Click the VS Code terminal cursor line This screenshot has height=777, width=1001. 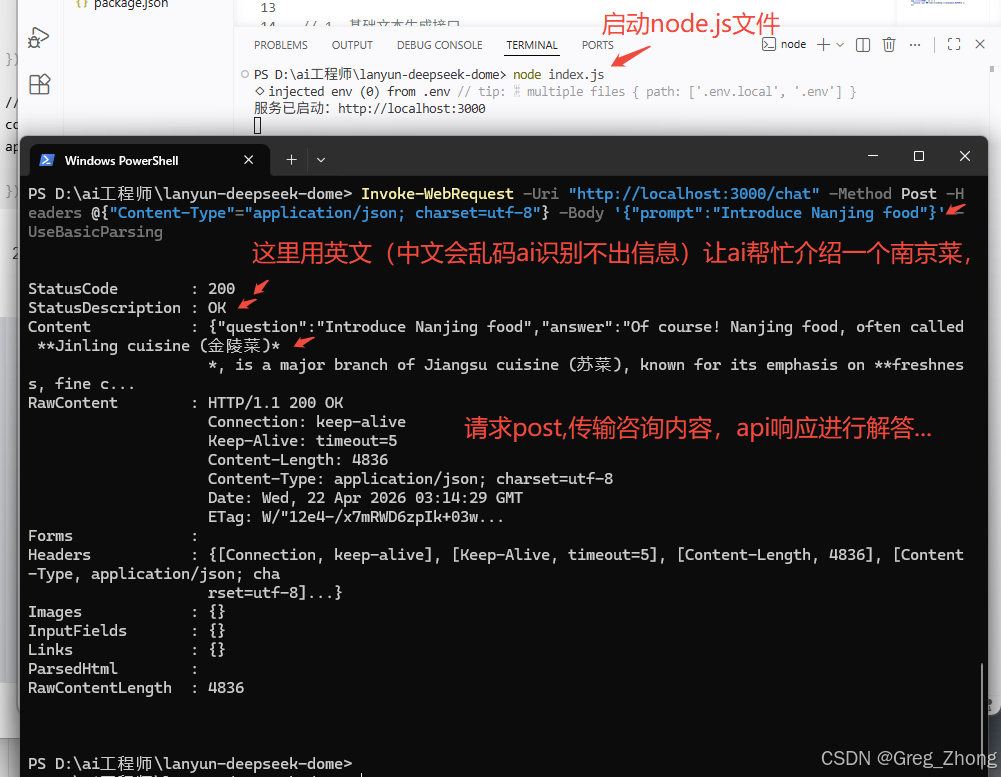[257, 125]
